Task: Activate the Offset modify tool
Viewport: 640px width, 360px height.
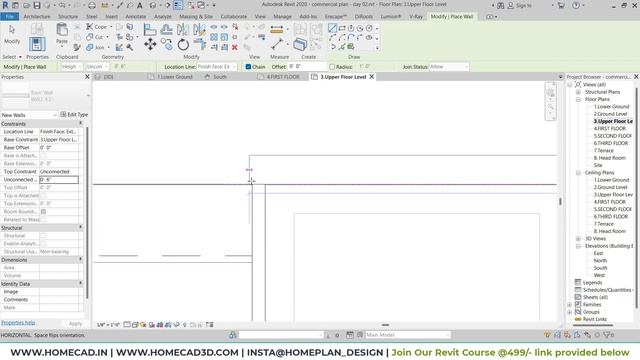Action: [166, 29]
